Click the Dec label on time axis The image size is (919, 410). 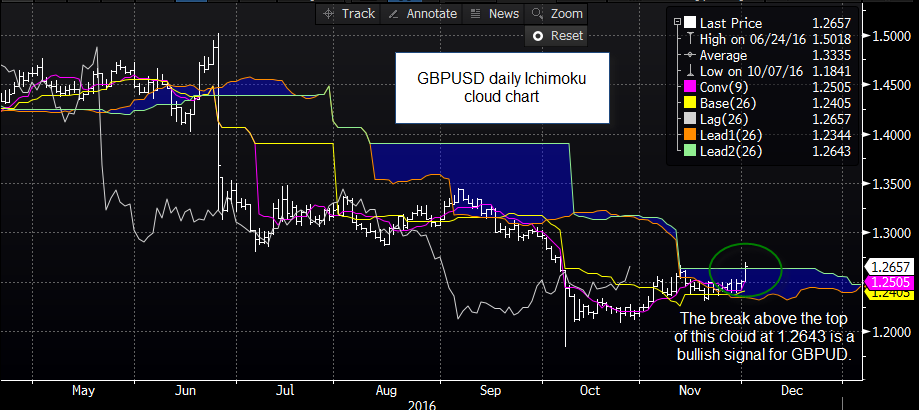coord(791,393)
